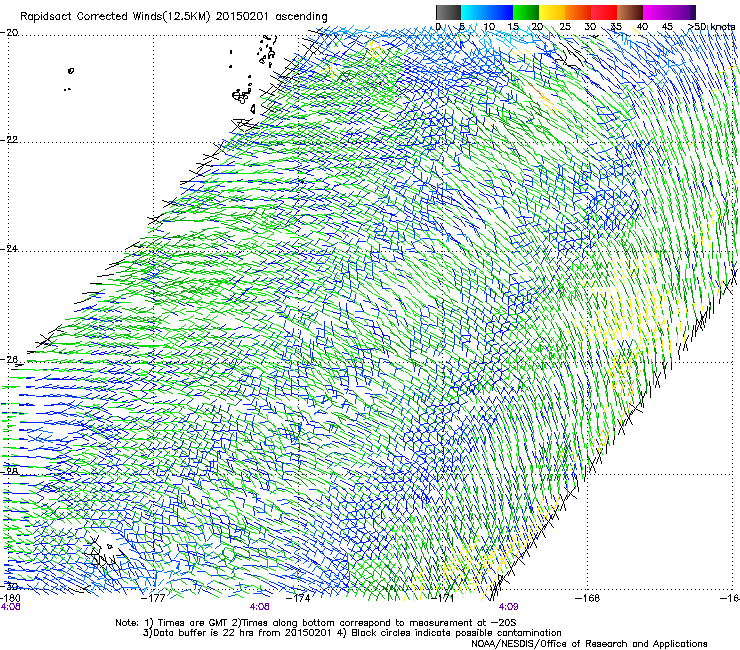
Task: Click the purple 4:08 time label near -174
Action: pyautogui.click(x=260, y=607)
